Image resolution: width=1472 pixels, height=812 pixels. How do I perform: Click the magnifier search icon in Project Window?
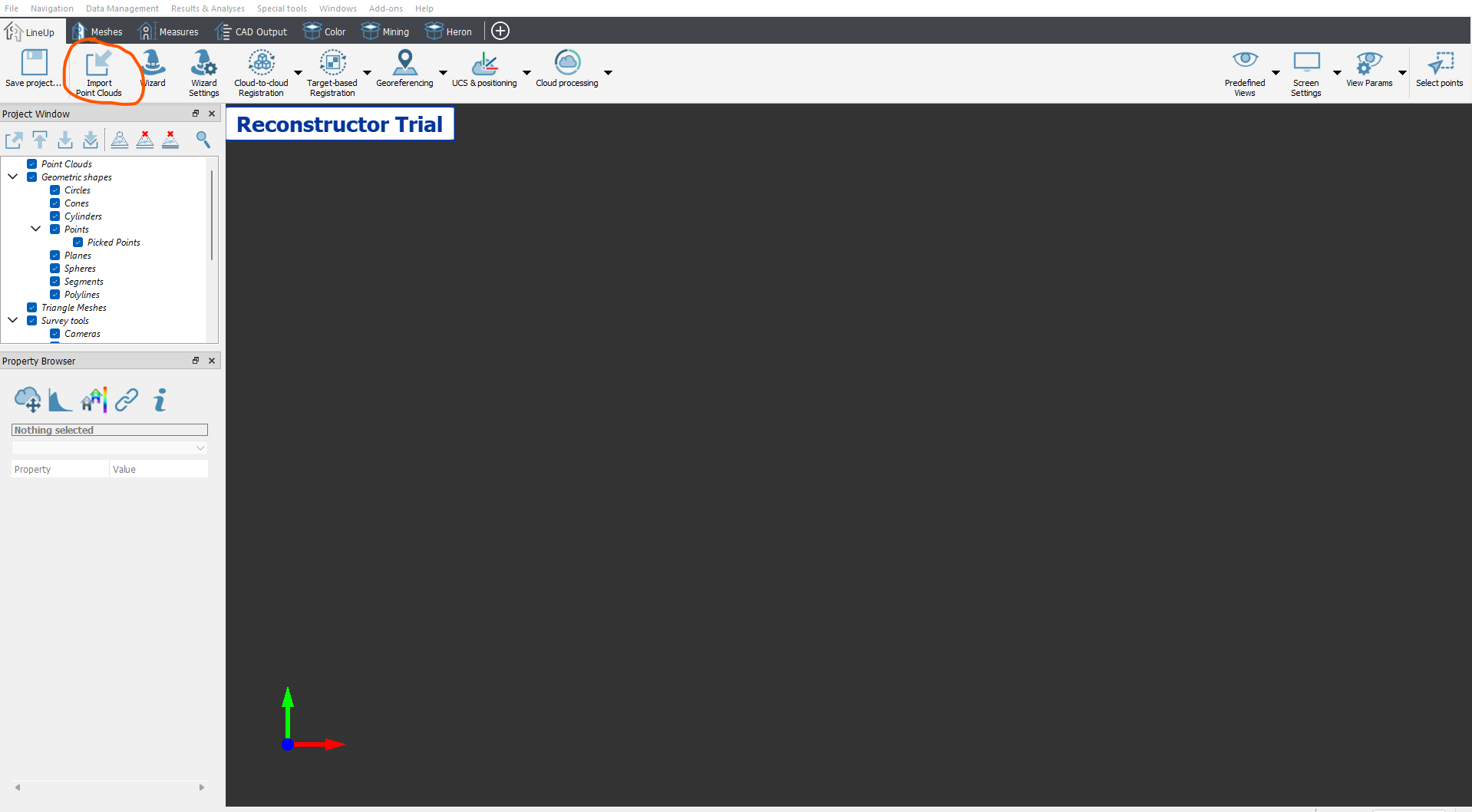[203, 139]
